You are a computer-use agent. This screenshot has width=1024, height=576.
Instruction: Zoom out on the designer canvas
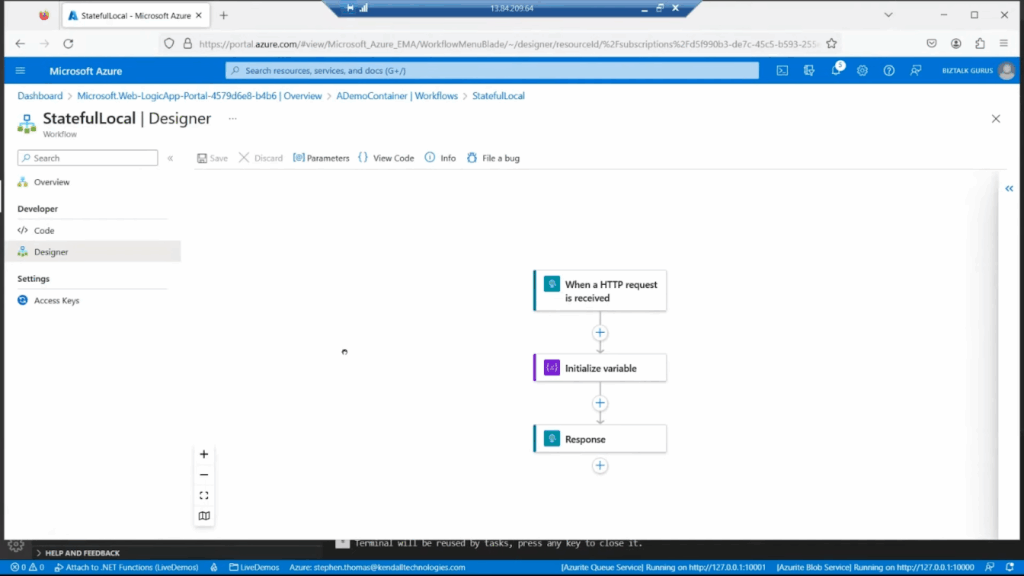coord(204,475)
